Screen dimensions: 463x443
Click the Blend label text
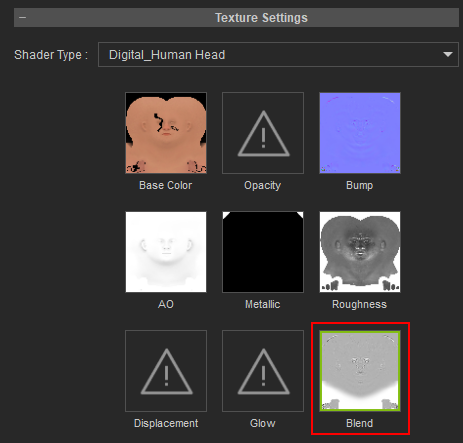359,423
